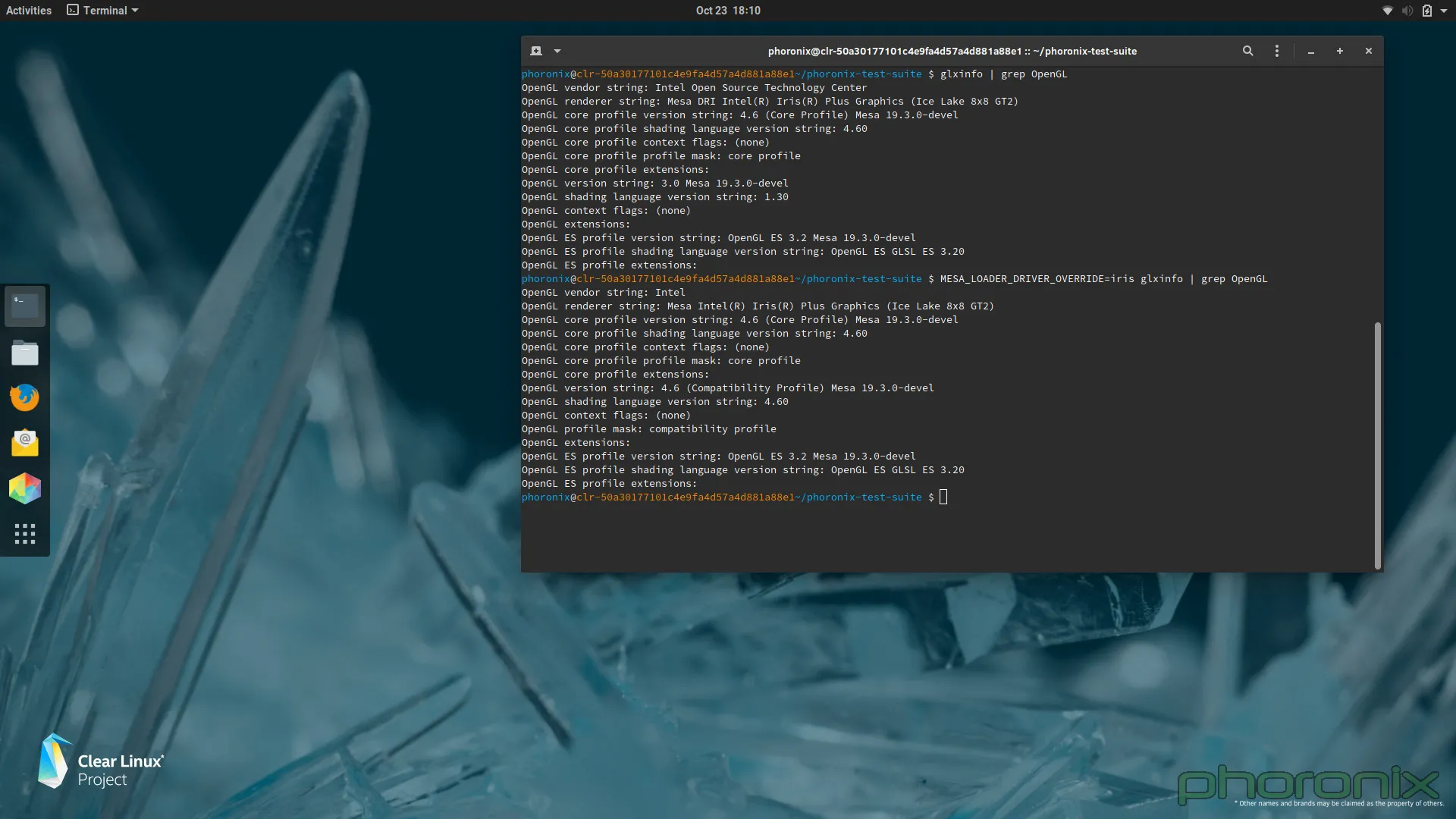Show all applications grid
Image resolution: width=1456 pixels, height=819 pixels.
tap(25, 534)
